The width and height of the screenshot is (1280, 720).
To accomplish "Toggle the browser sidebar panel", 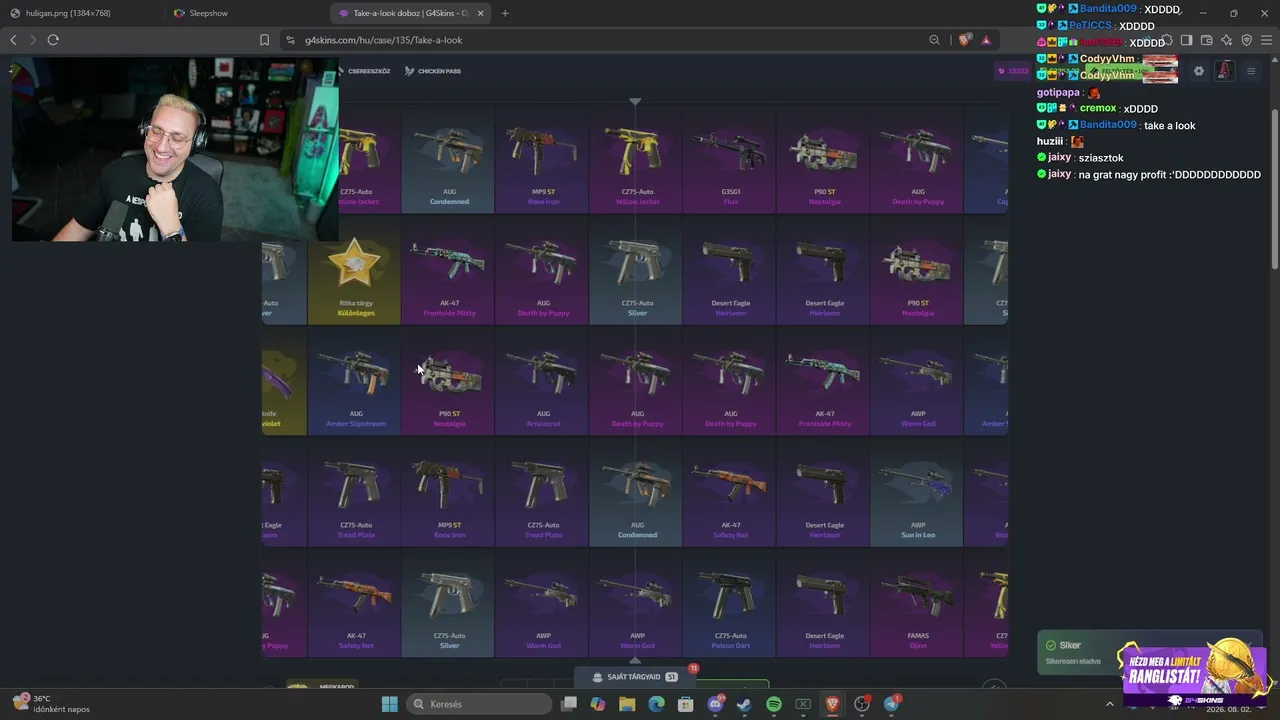I will click(x=1186, y=40).
